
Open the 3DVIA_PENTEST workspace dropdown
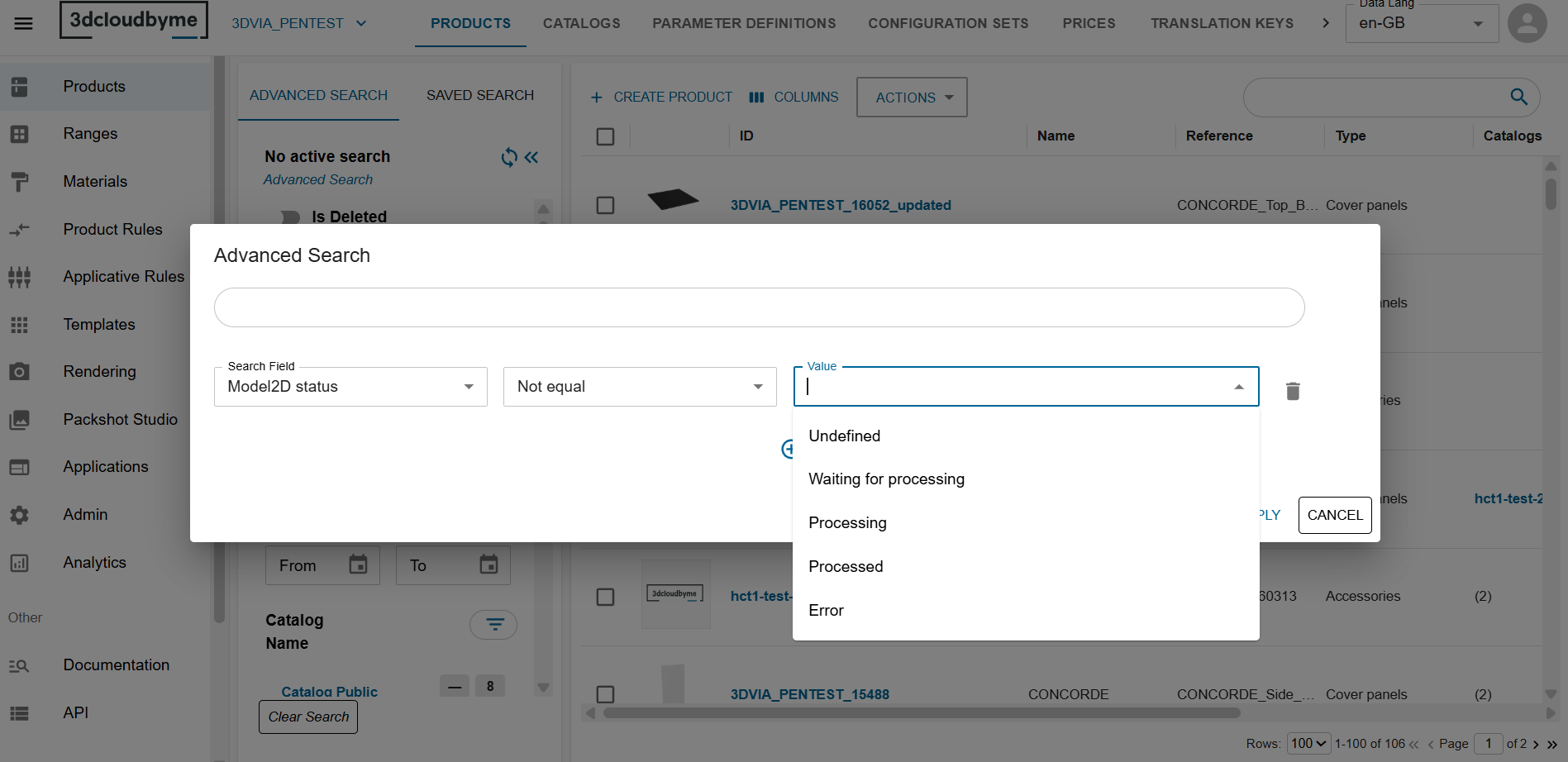pyautogui.click(x=299, y=23)
